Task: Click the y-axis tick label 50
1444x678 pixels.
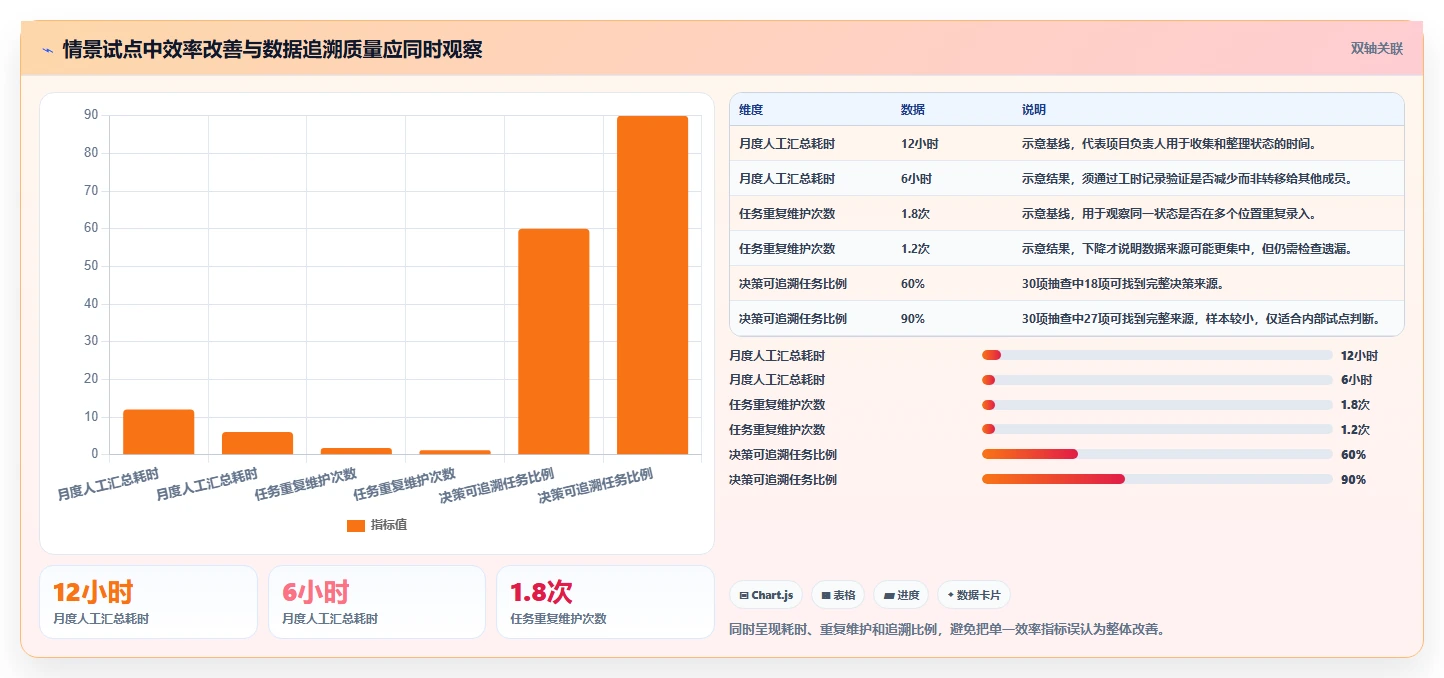Action: click(x=91, y=266)
